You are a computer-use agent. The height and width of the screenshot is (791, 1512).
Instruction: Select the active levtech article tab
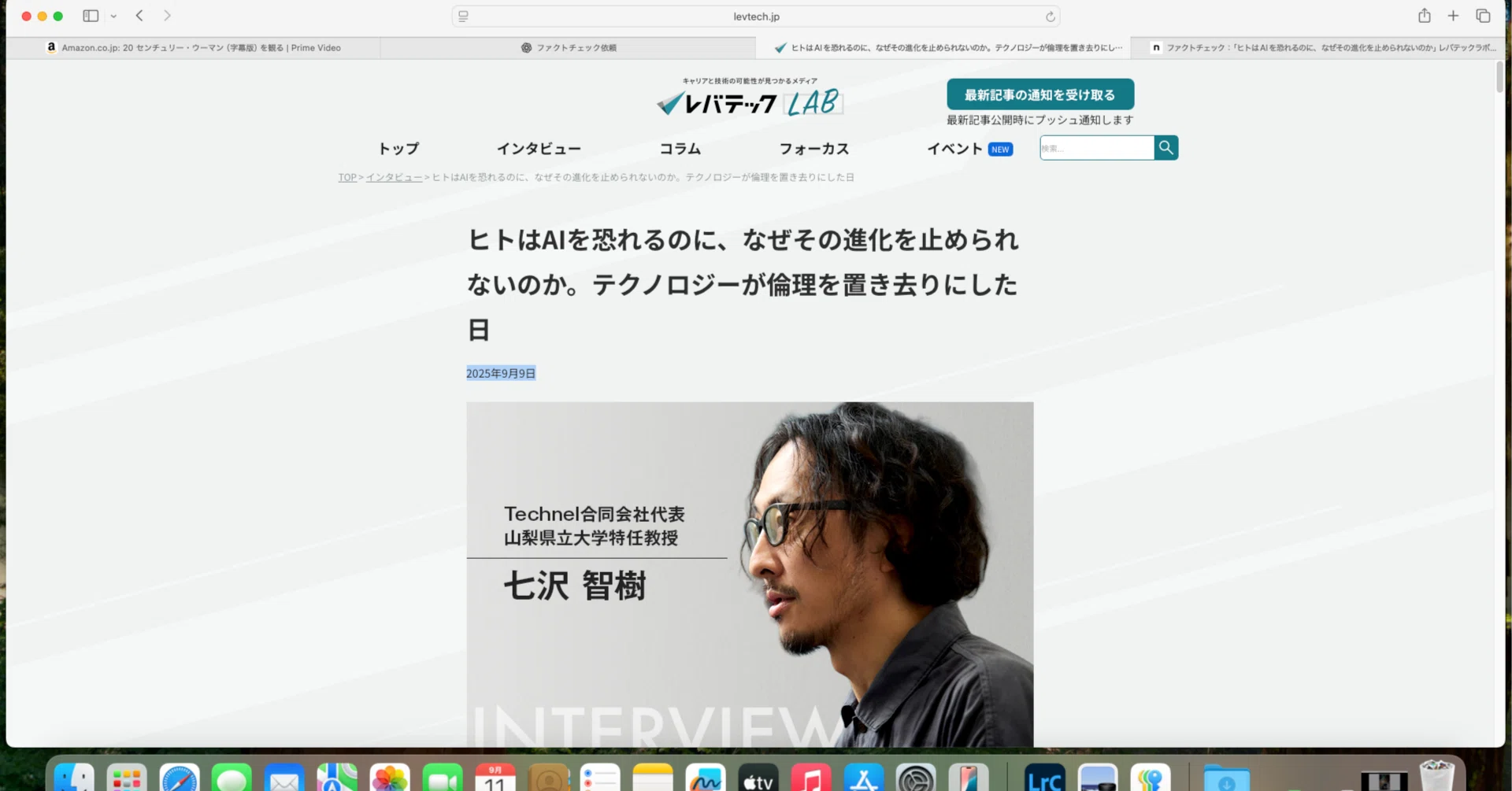[943, 48]
